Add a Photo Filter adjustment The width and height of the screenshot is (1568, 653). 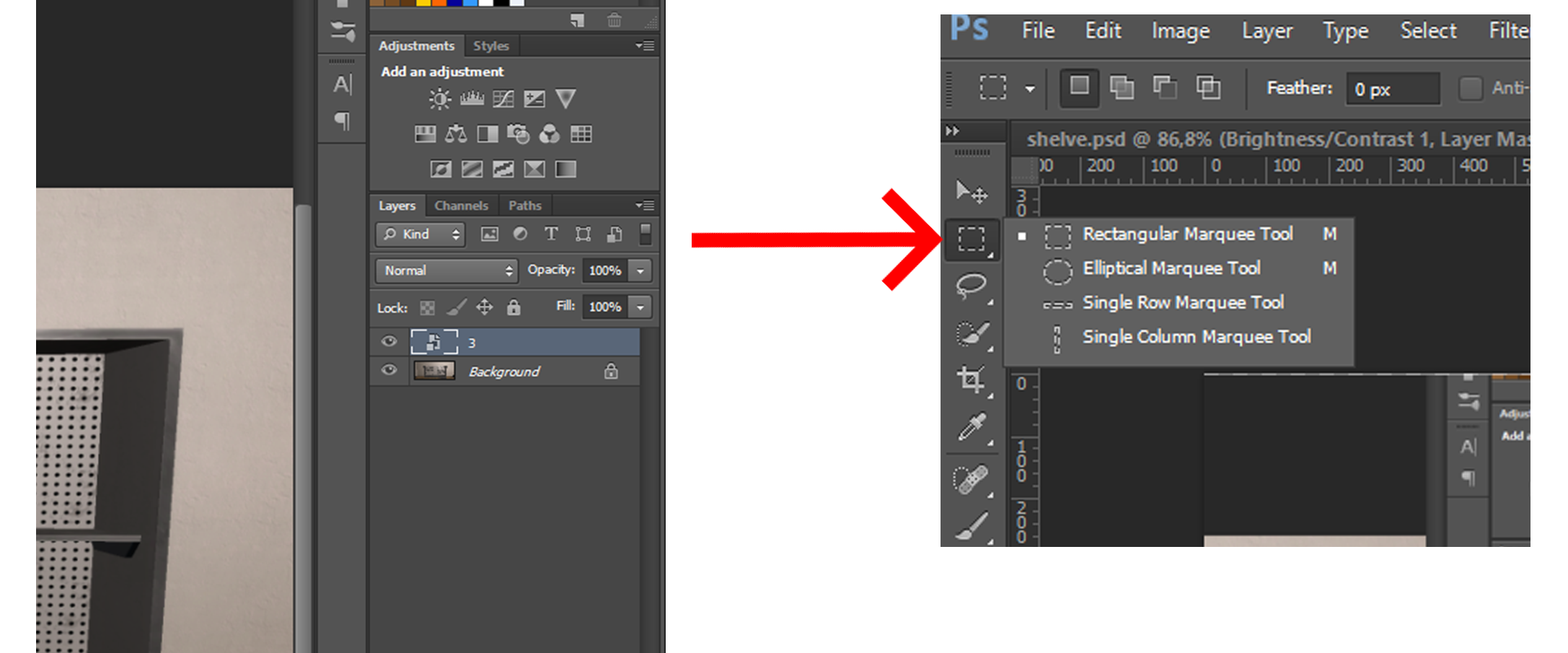(518, 133)
